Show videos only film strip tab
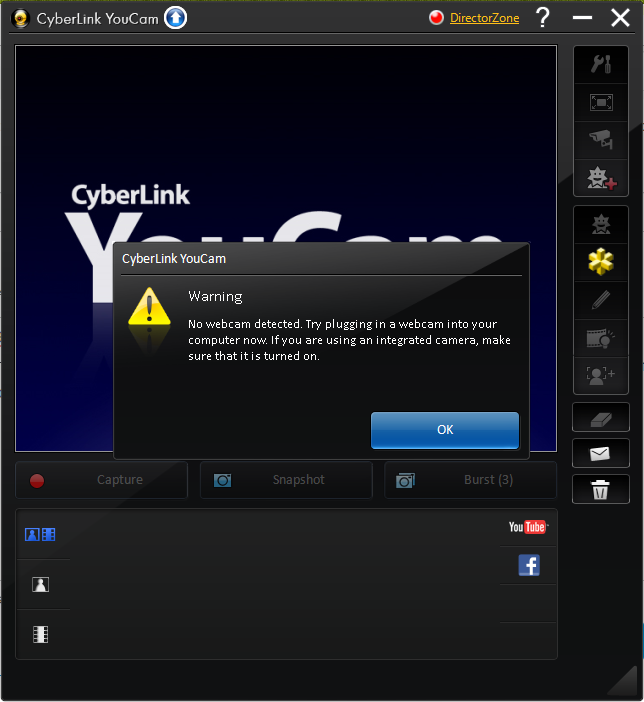This screenshot has width=644, height=702. pos(40,634)
